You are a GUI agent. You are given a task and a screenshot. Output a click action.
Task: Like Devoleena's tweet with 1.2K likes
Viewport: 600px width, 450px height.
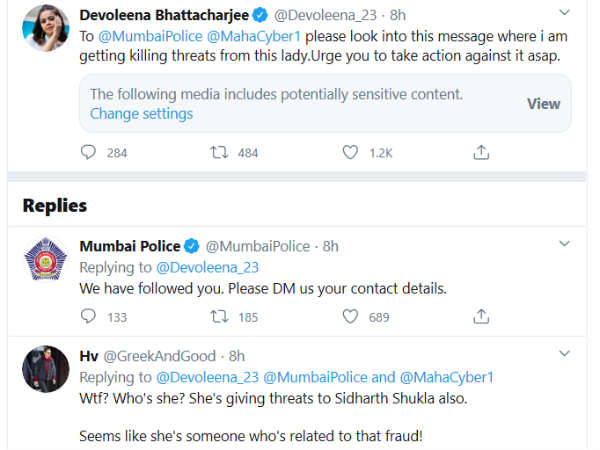pyautogui.click(x=350, y=153)
